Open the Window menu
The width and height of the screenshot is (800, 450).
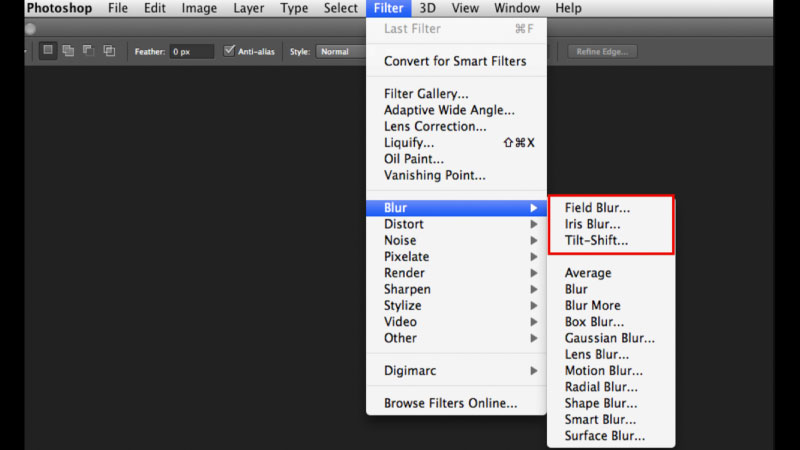(516, 8)
